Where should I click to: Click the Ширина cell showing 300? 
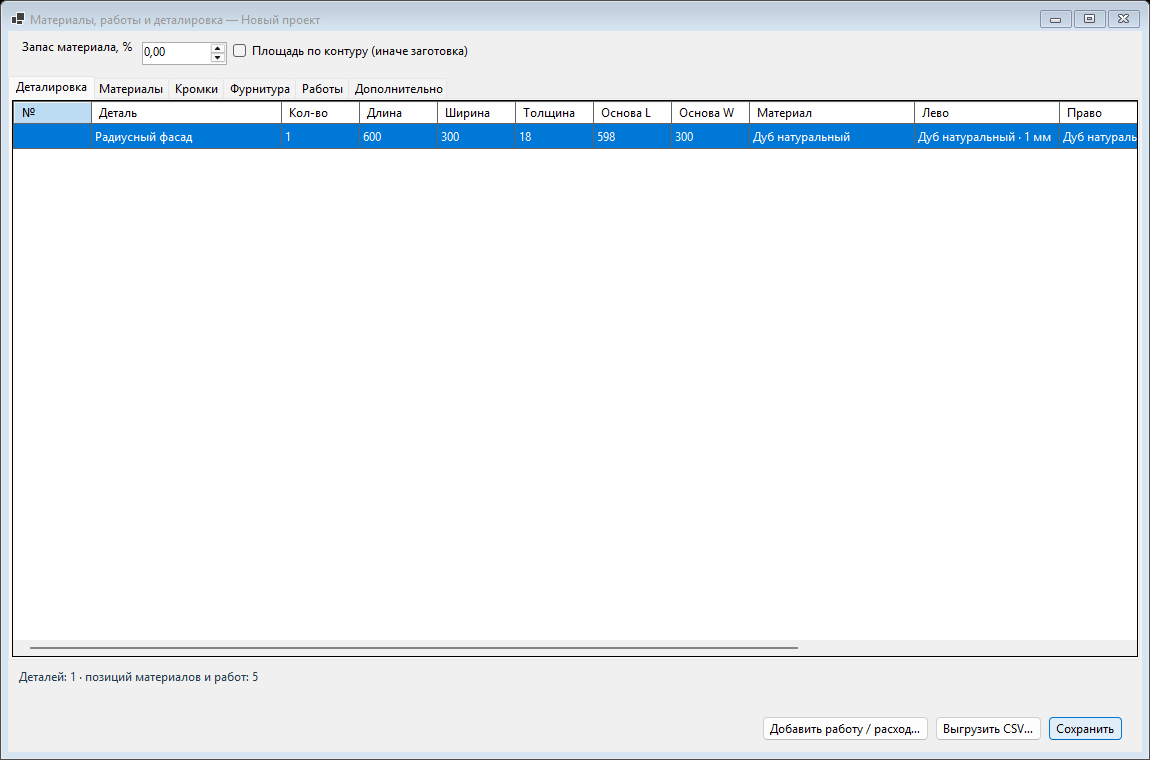tap(477, 136)
